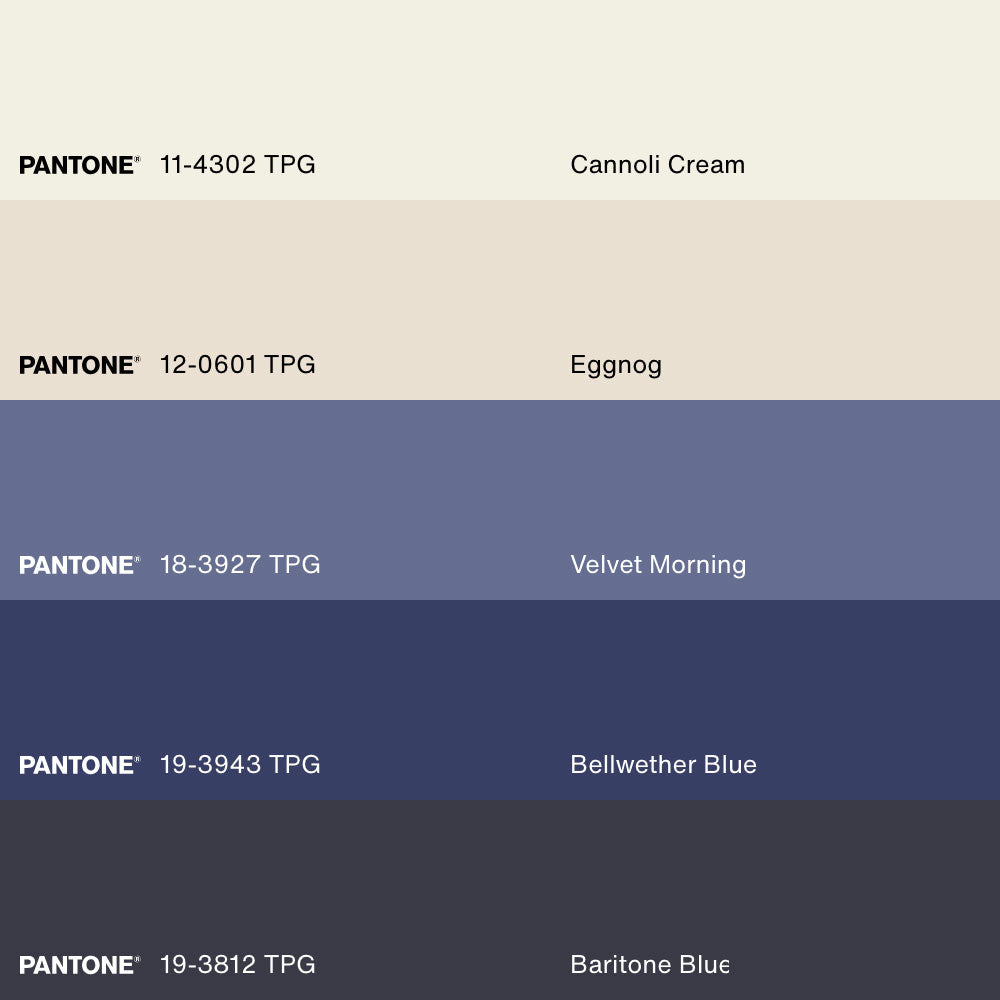
Task: Click the Pantone logo on Cannoli Cream row
Action: [x=79, y=165]
